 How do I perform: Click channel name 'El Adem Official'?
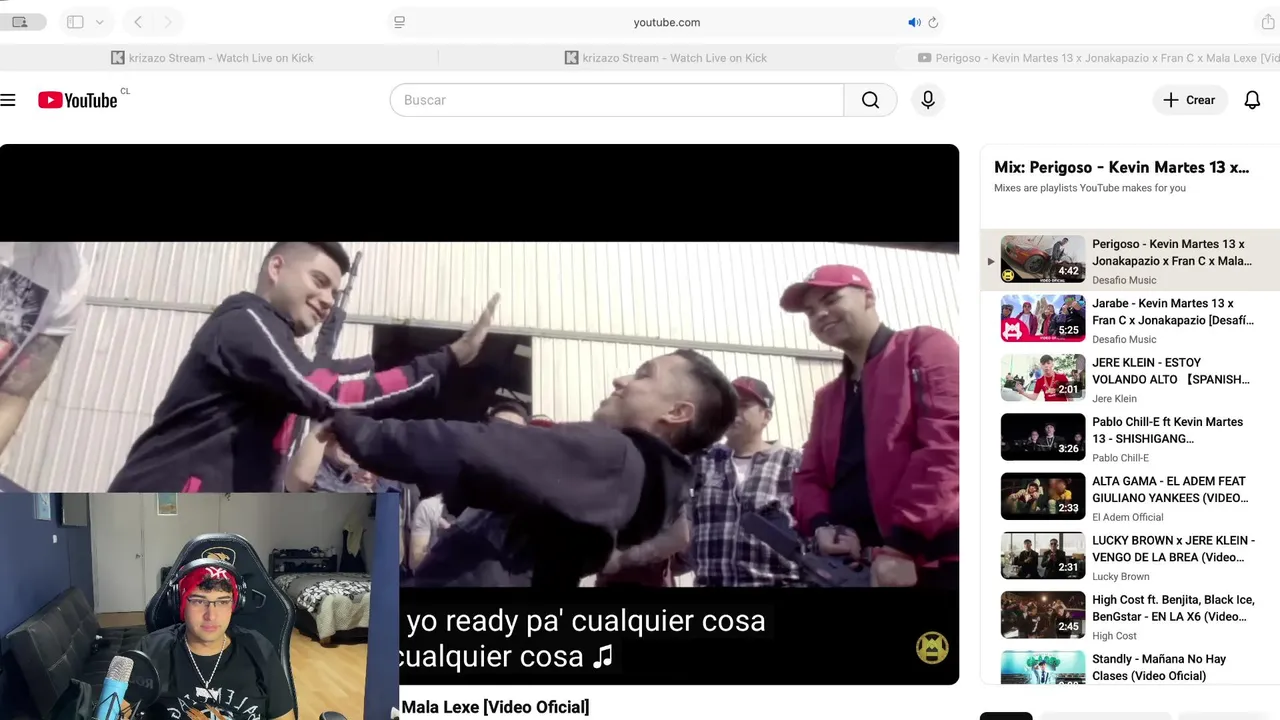tap(1127, 517)
